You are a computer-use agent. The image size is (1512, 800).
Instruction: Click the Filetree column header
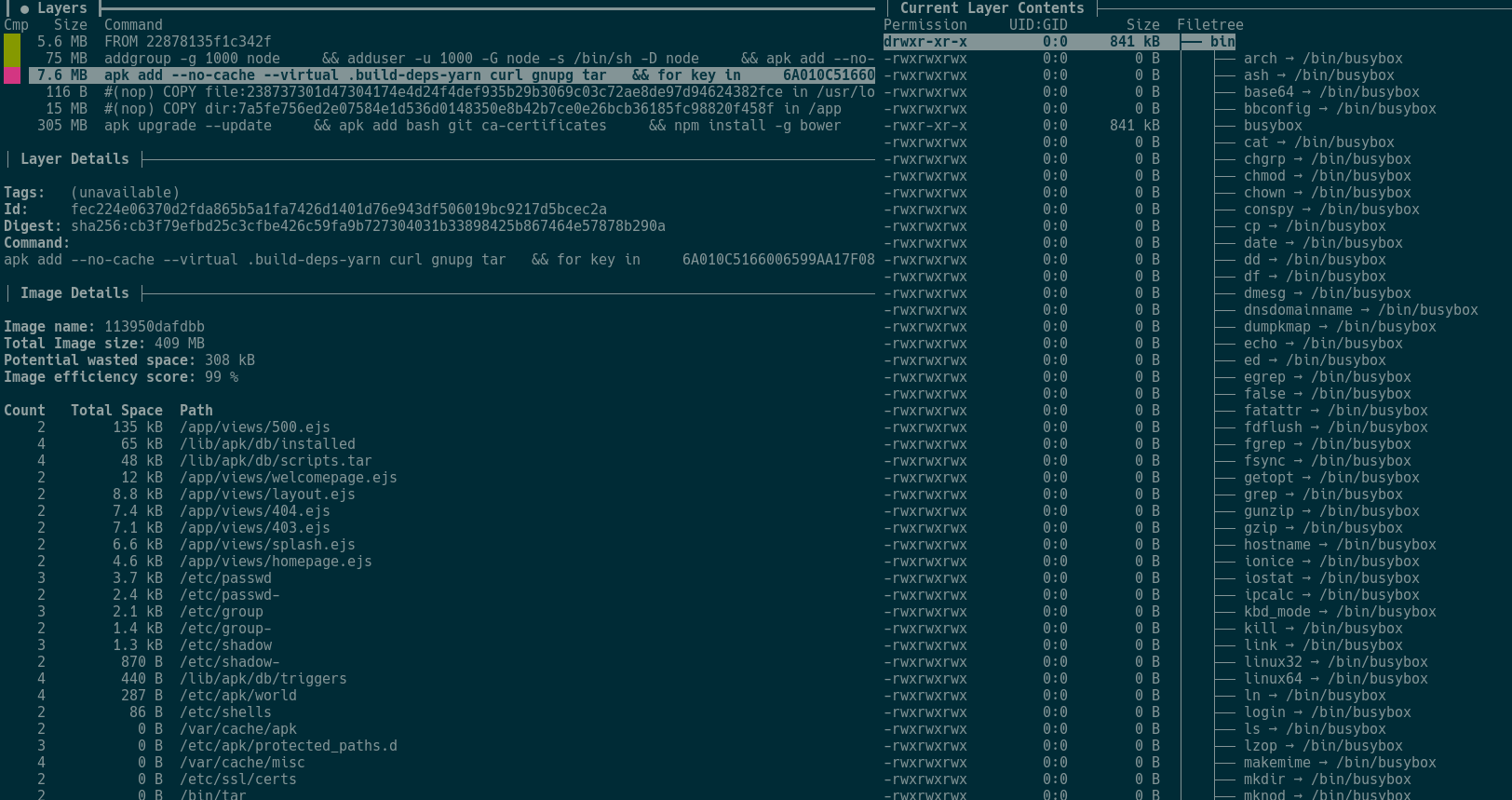tap(1209, 25)
